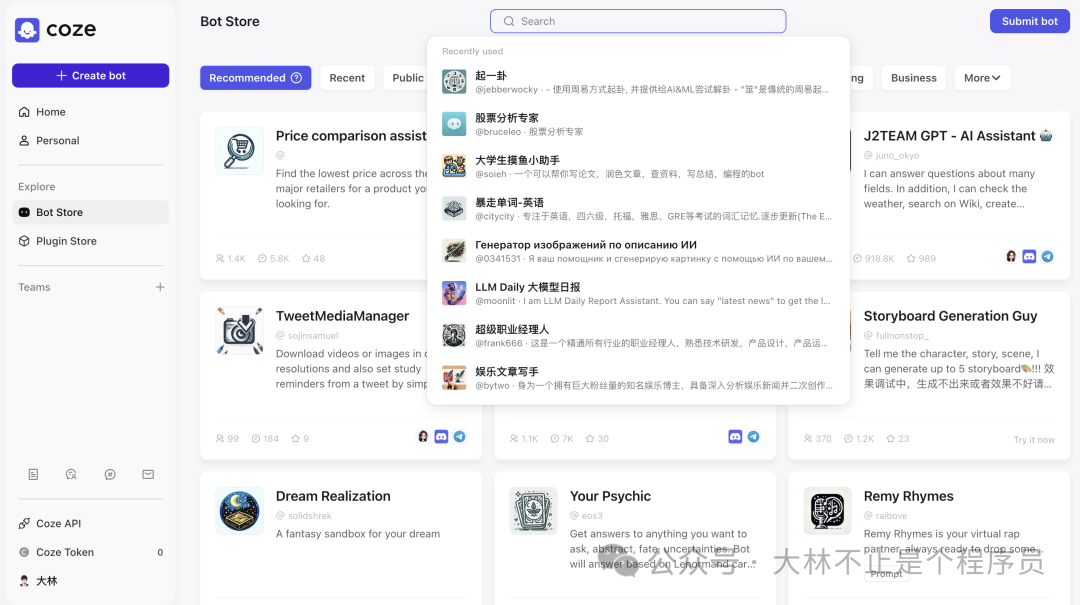Click Try it now on Storyboard card
This screenshot has width=1080, height=605.
click(1034, 440)
